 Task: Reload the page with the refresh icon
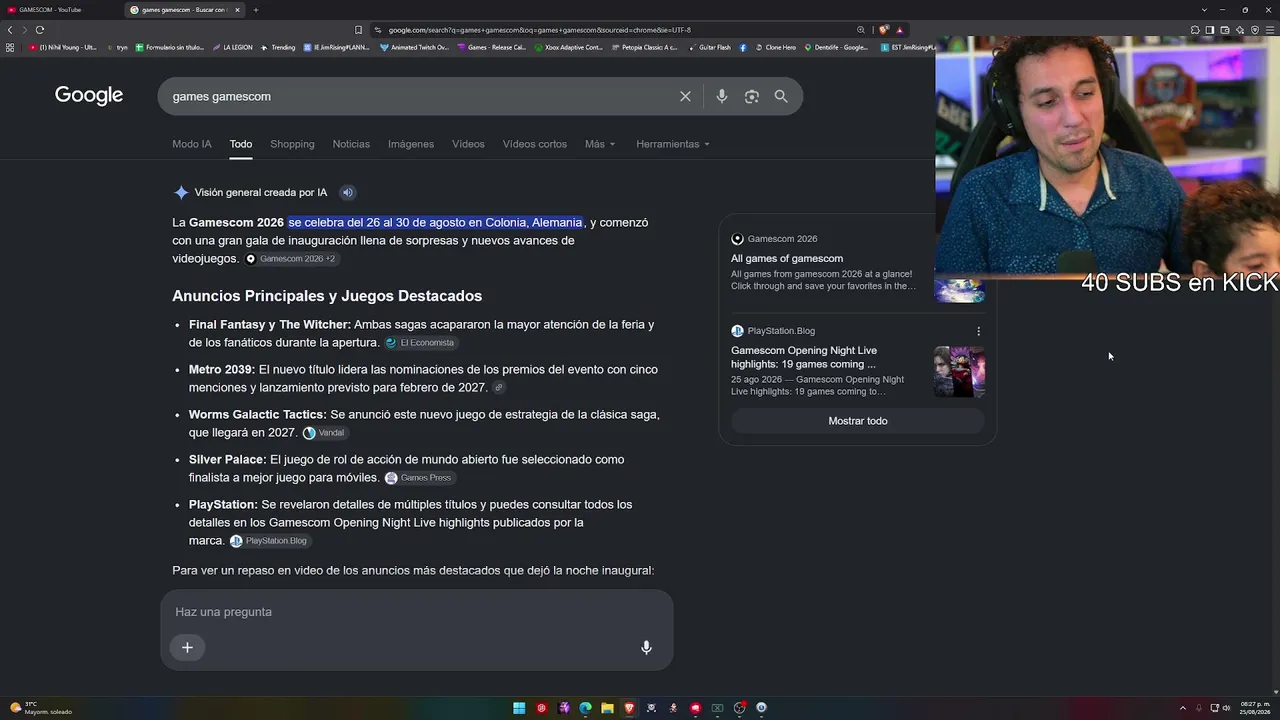pyautogui.click(x=40, y=30)
